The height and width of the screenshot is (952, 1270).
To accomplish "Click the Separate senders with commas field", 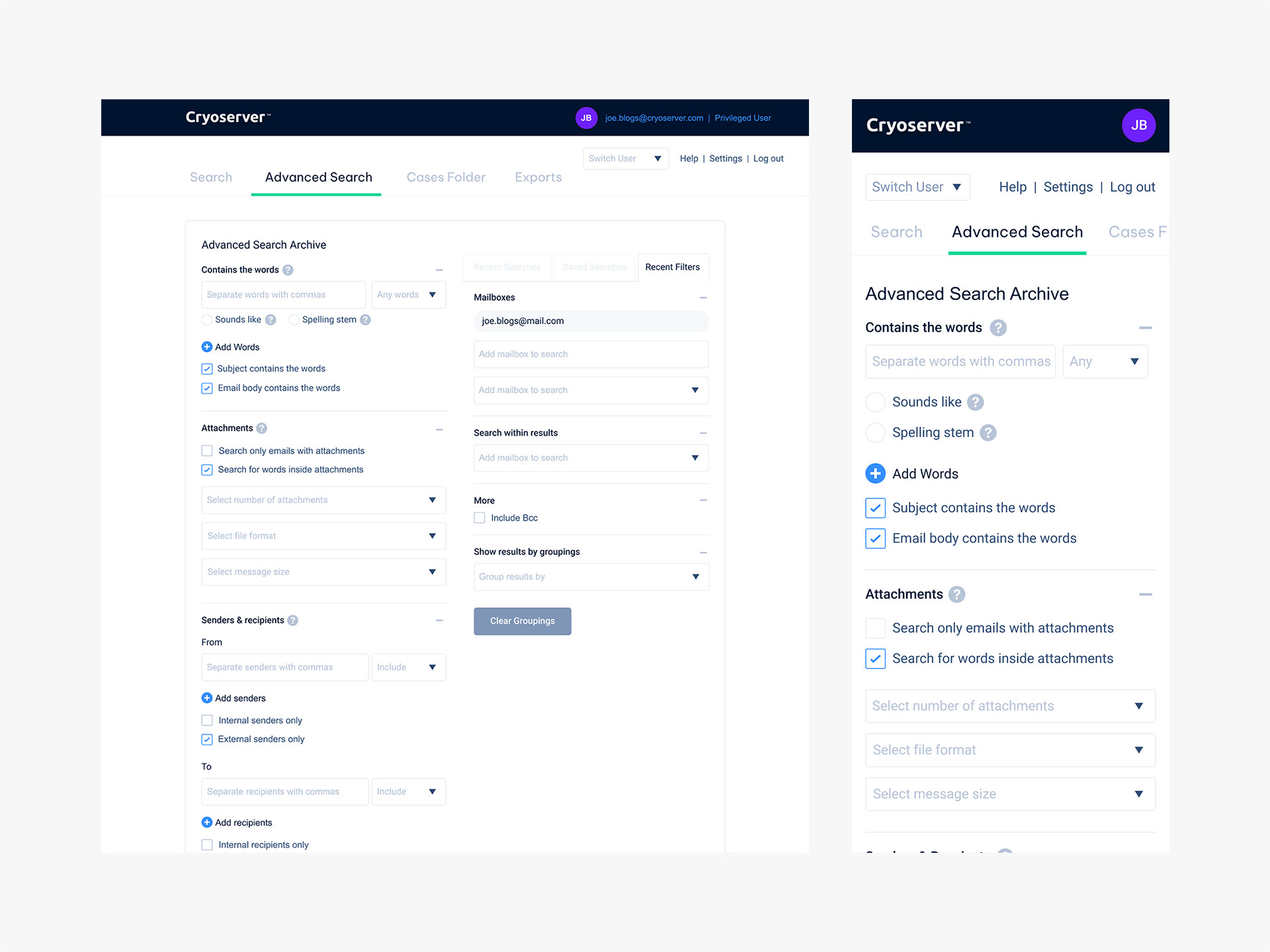I will (x=285, y=667).
